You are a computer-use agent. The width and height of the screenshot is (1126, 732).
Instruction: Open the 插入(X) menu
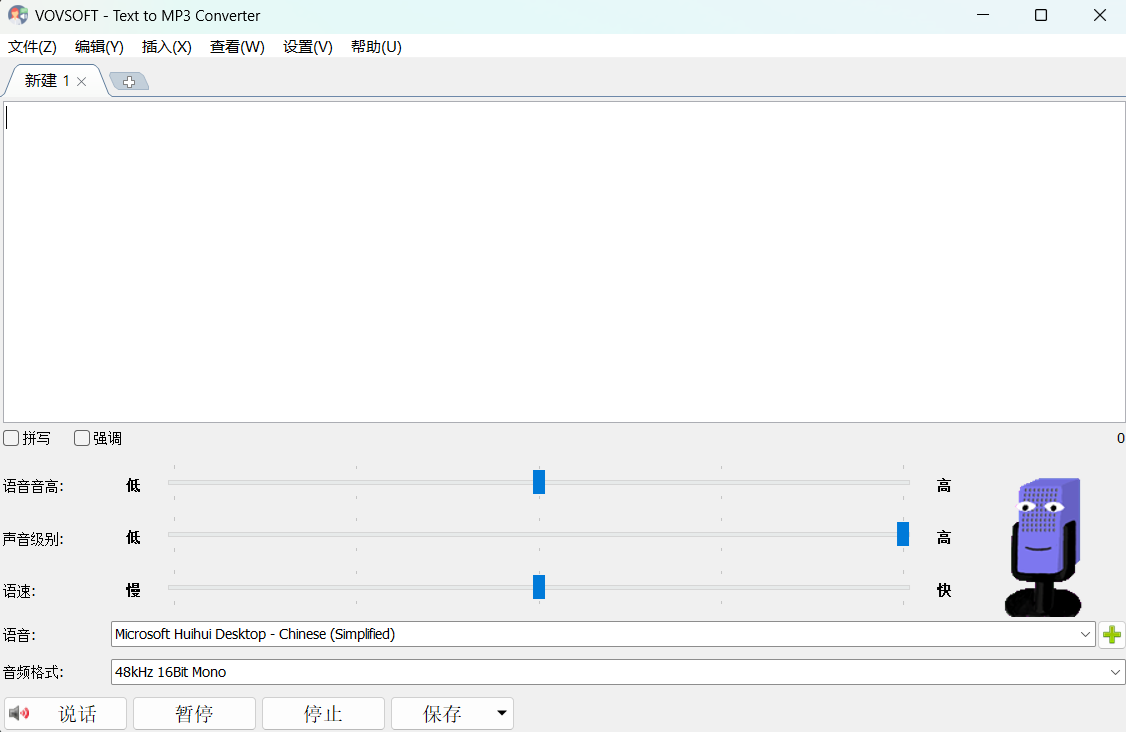166,47
